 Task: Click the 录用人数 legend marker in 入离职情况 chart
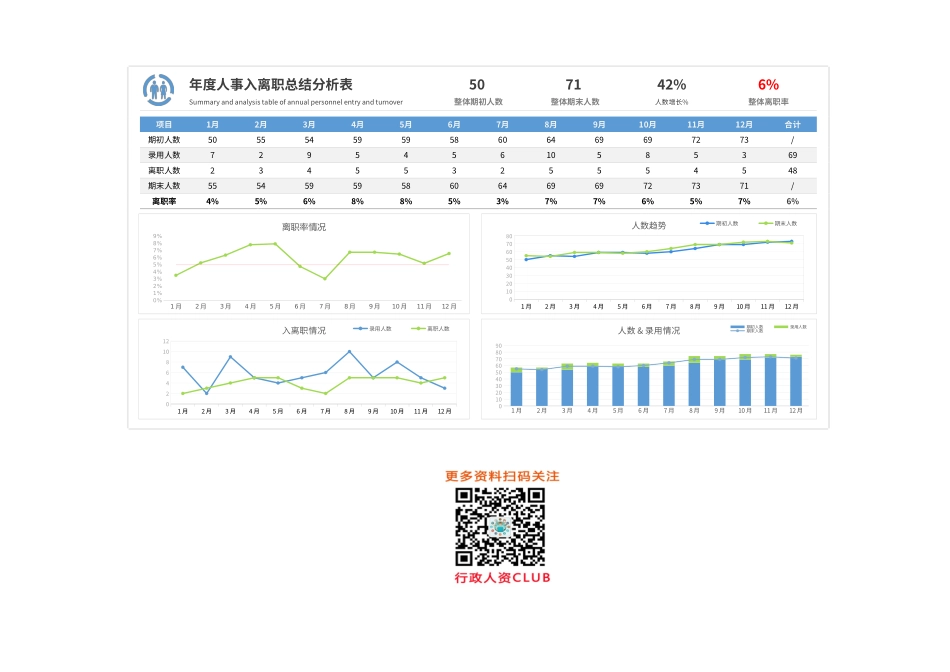[360, 328]
